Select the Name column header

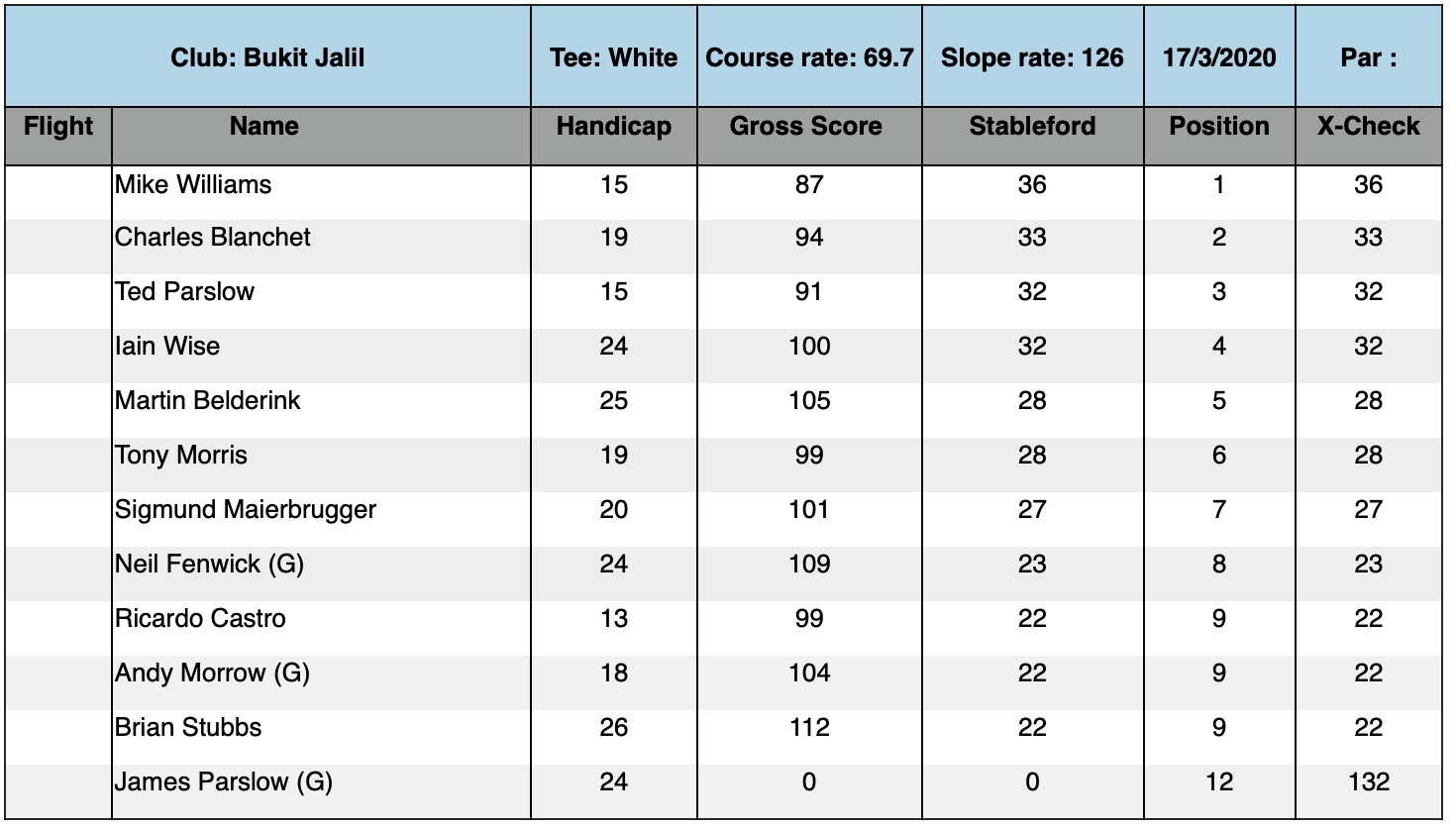pos(264,127)
